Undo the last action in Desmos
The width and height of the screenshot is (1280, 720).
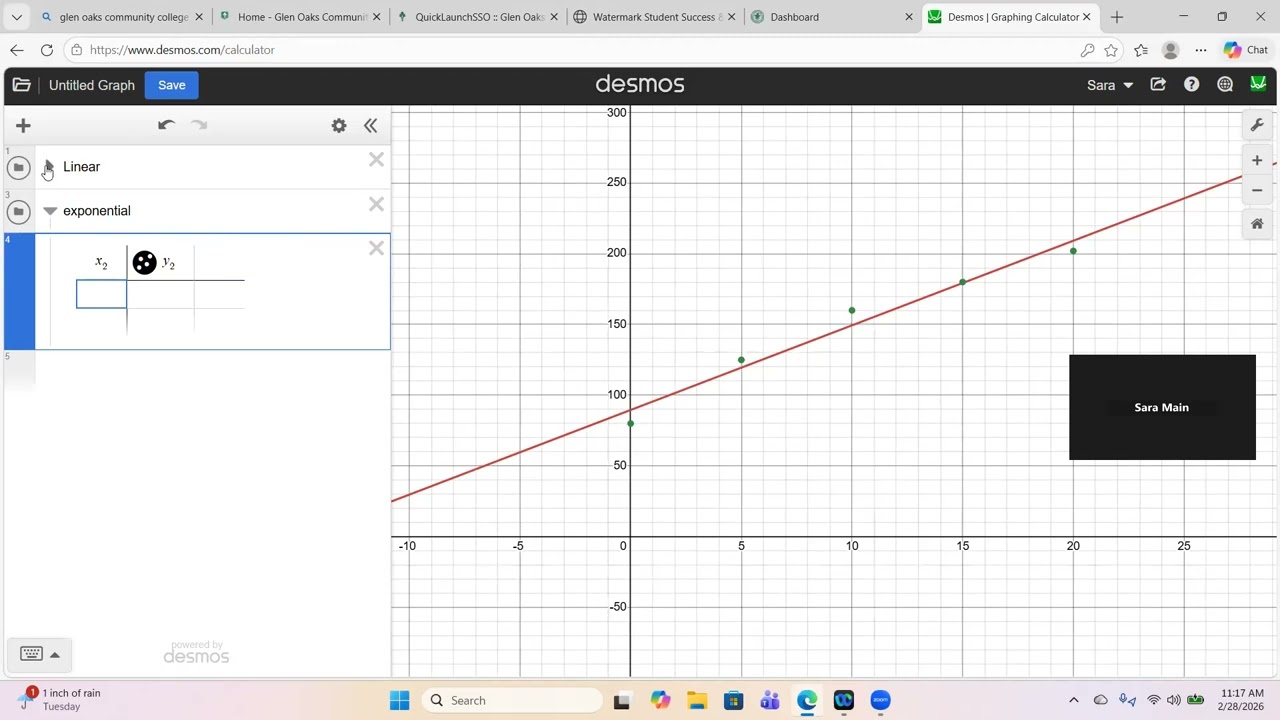(166, 125)
